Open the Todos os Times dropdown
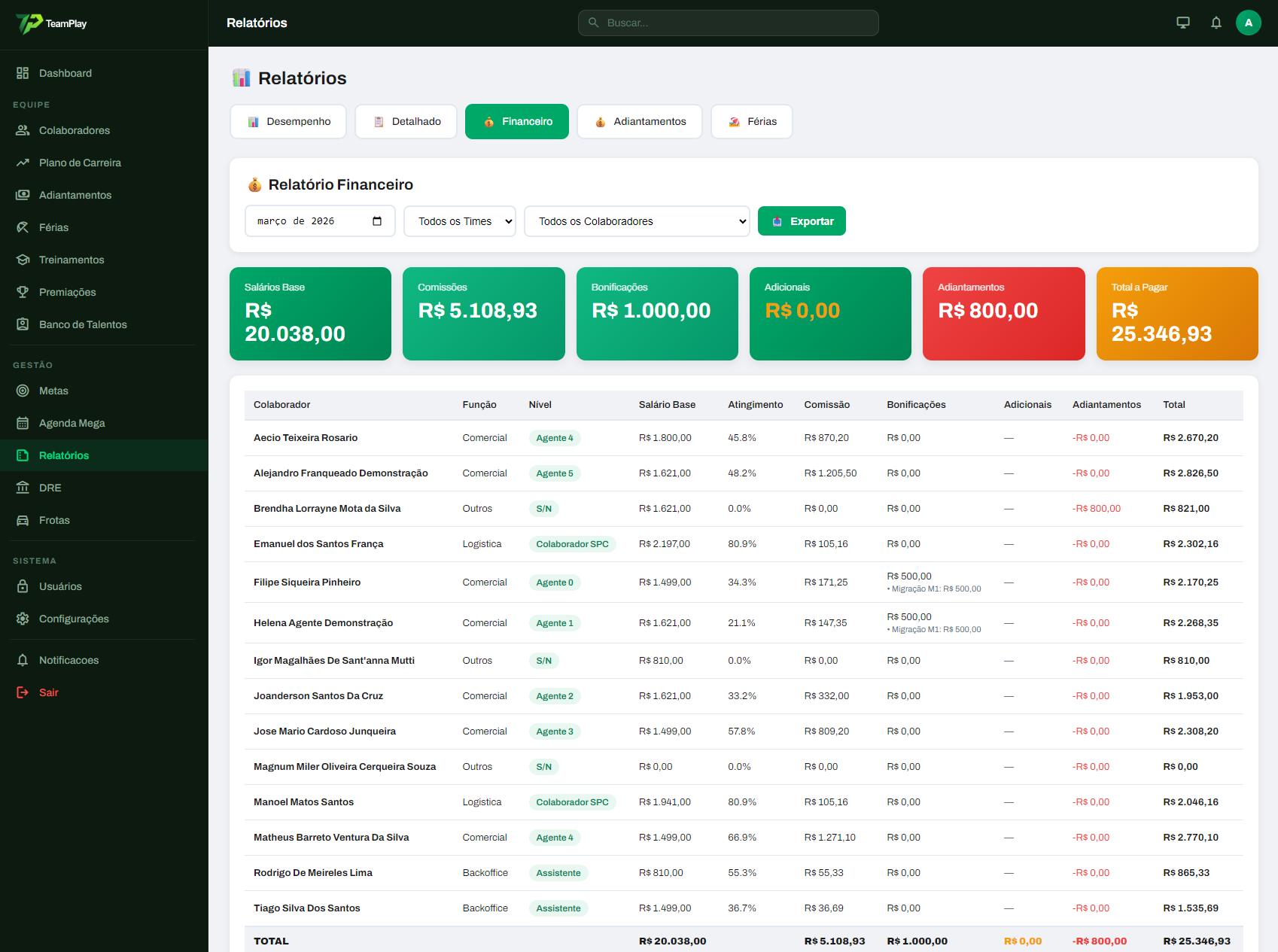Image resolution: width=1278 pixels, height=952 pixels. tap(460, 221)
